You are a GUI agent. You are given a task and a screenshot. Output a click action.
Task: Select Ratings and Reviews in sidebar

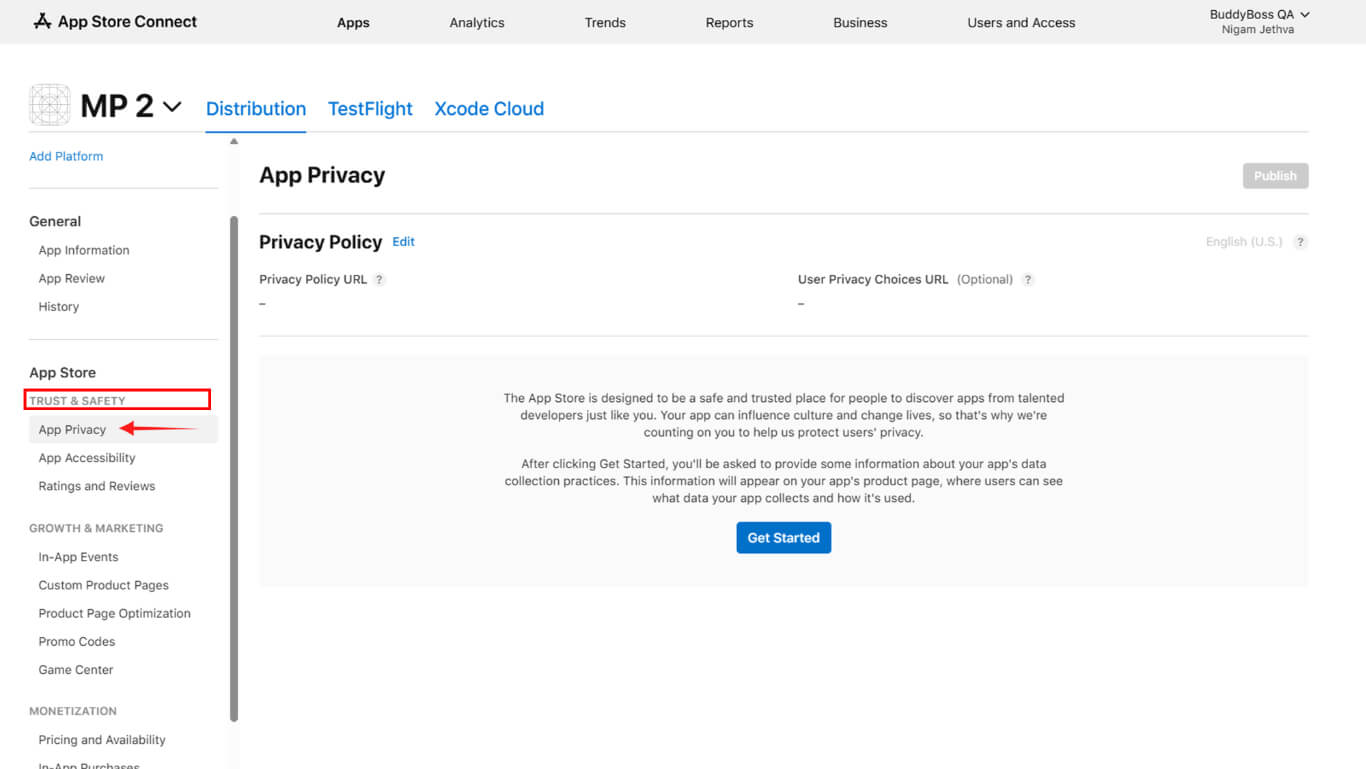(x=97, y=486)
